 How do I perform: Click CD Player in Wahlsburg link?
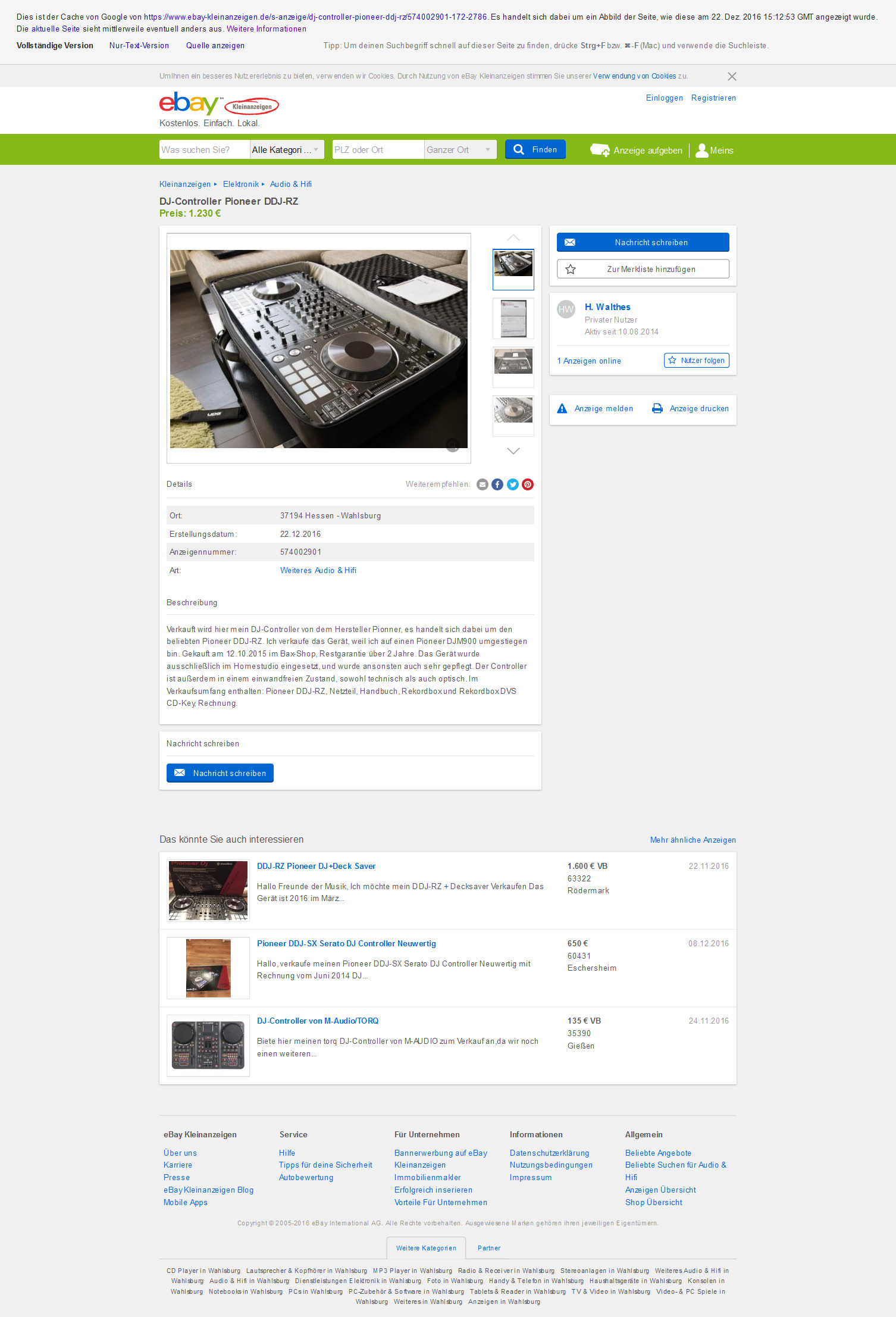click(203, 1271)
